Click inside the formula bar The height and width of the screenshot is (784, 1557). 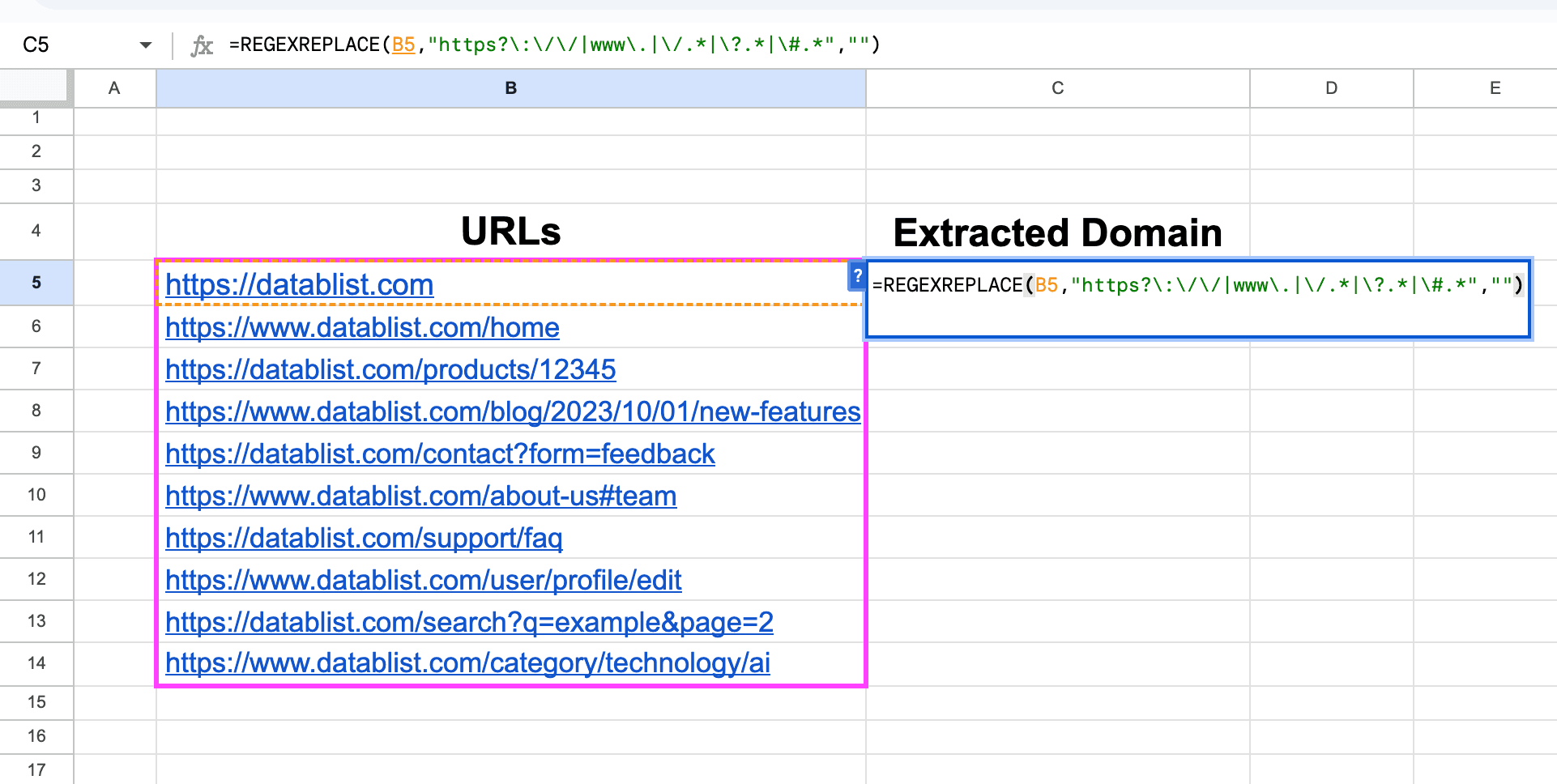click(648, 45)
